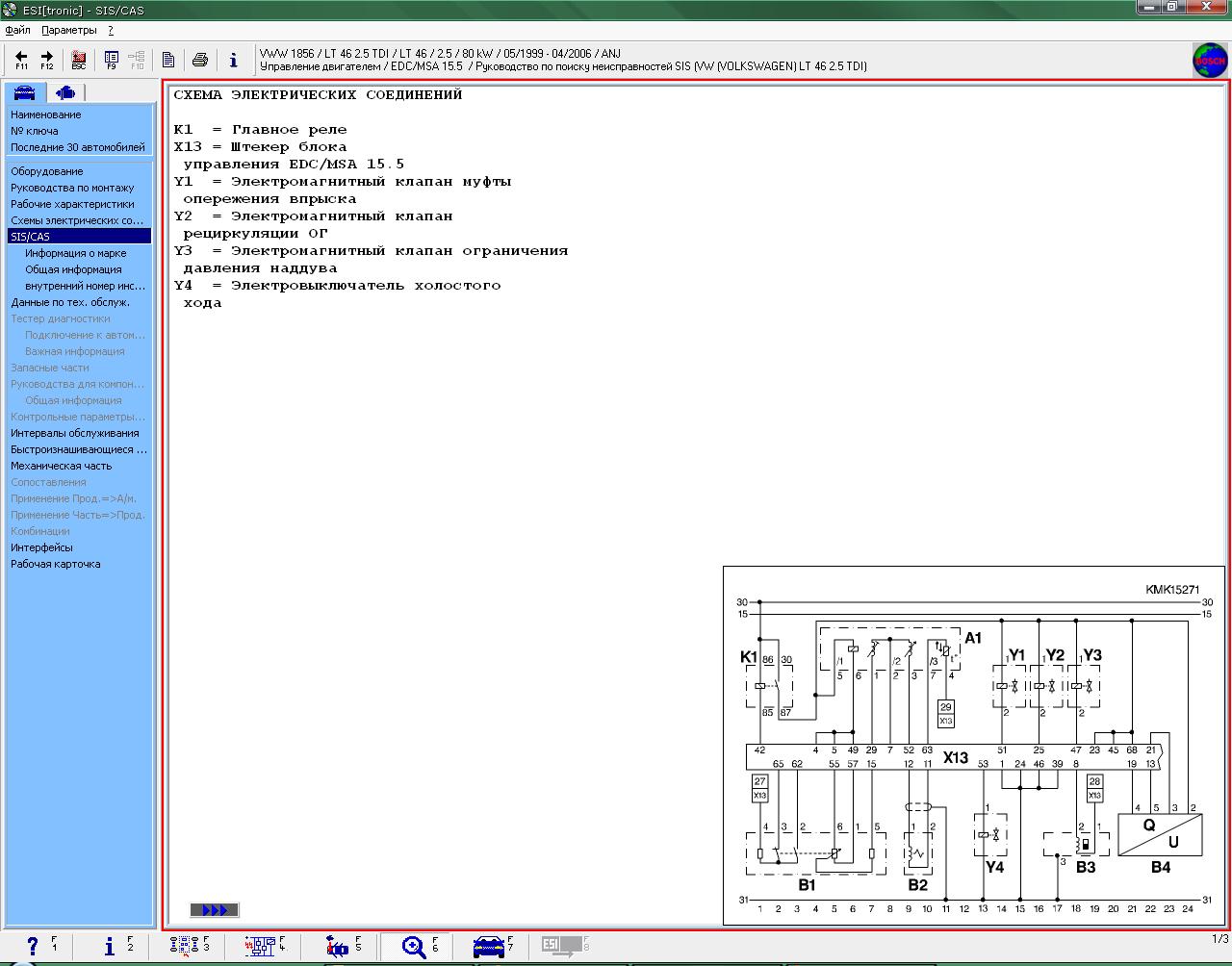Go forward with the F12 arrow
Image resolution: width=1232 pixels, height=966 pixels.
pos(46,60)
